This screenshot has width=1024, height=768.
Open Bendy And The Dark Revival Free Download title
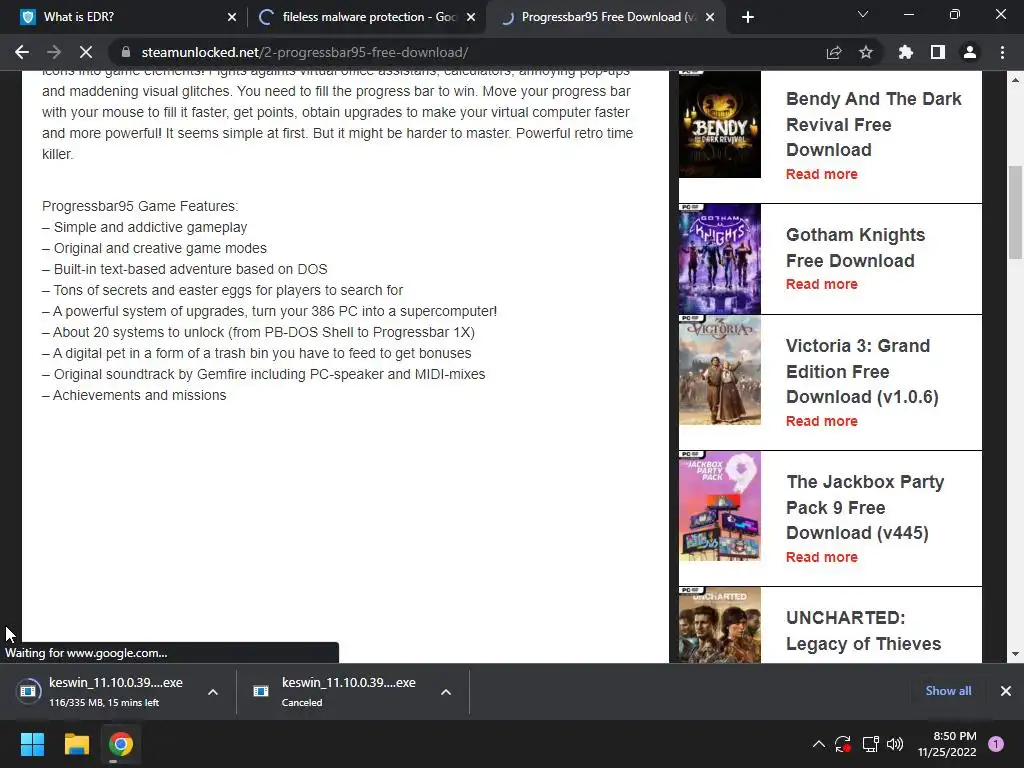(873, 124)
